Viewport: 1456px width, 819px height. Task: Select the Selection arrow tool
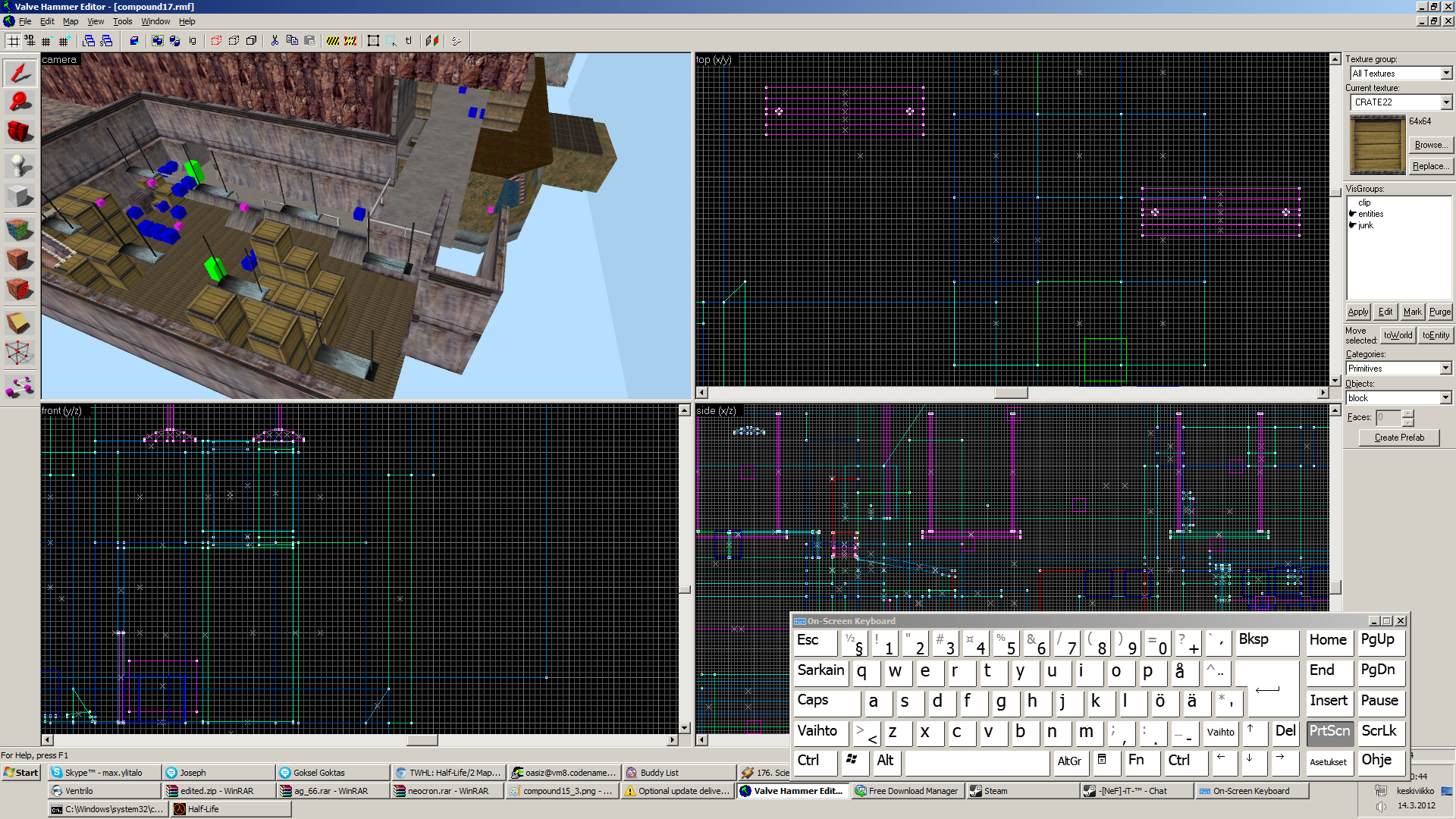click(20, 73)
